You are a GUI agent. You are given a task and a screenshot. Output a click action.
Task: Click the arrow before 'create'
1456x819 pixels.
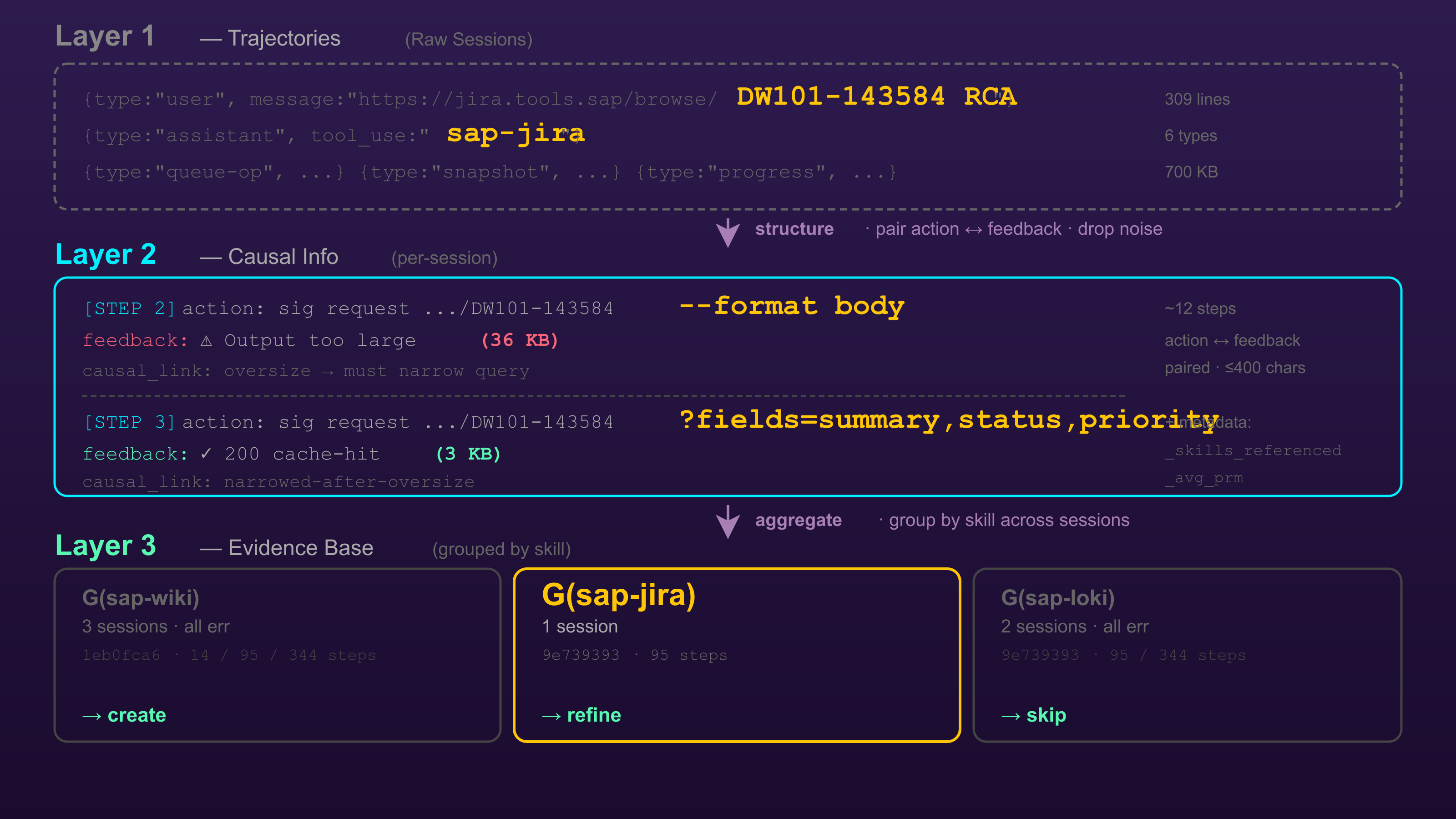click(92, 716)
